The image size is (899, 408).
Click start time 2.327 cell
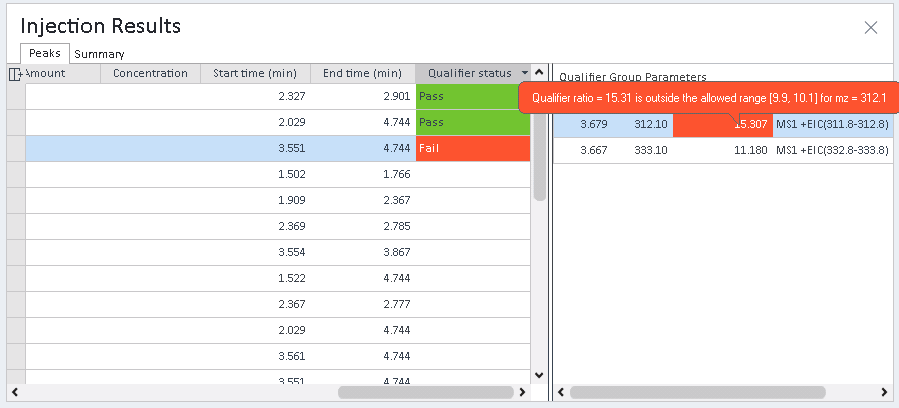[x=255, y=96]
